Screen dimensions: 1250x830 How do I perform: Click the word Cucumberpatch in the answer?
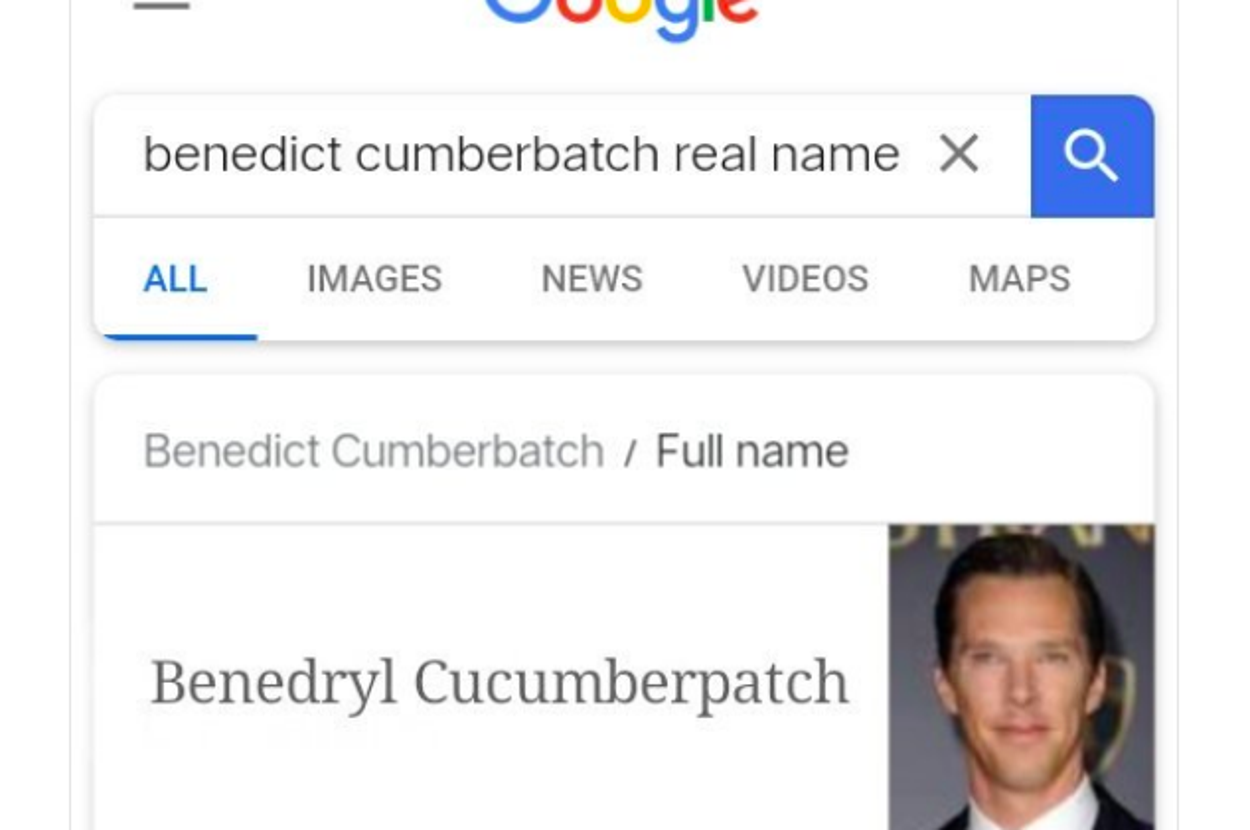[x=631, y=684]
